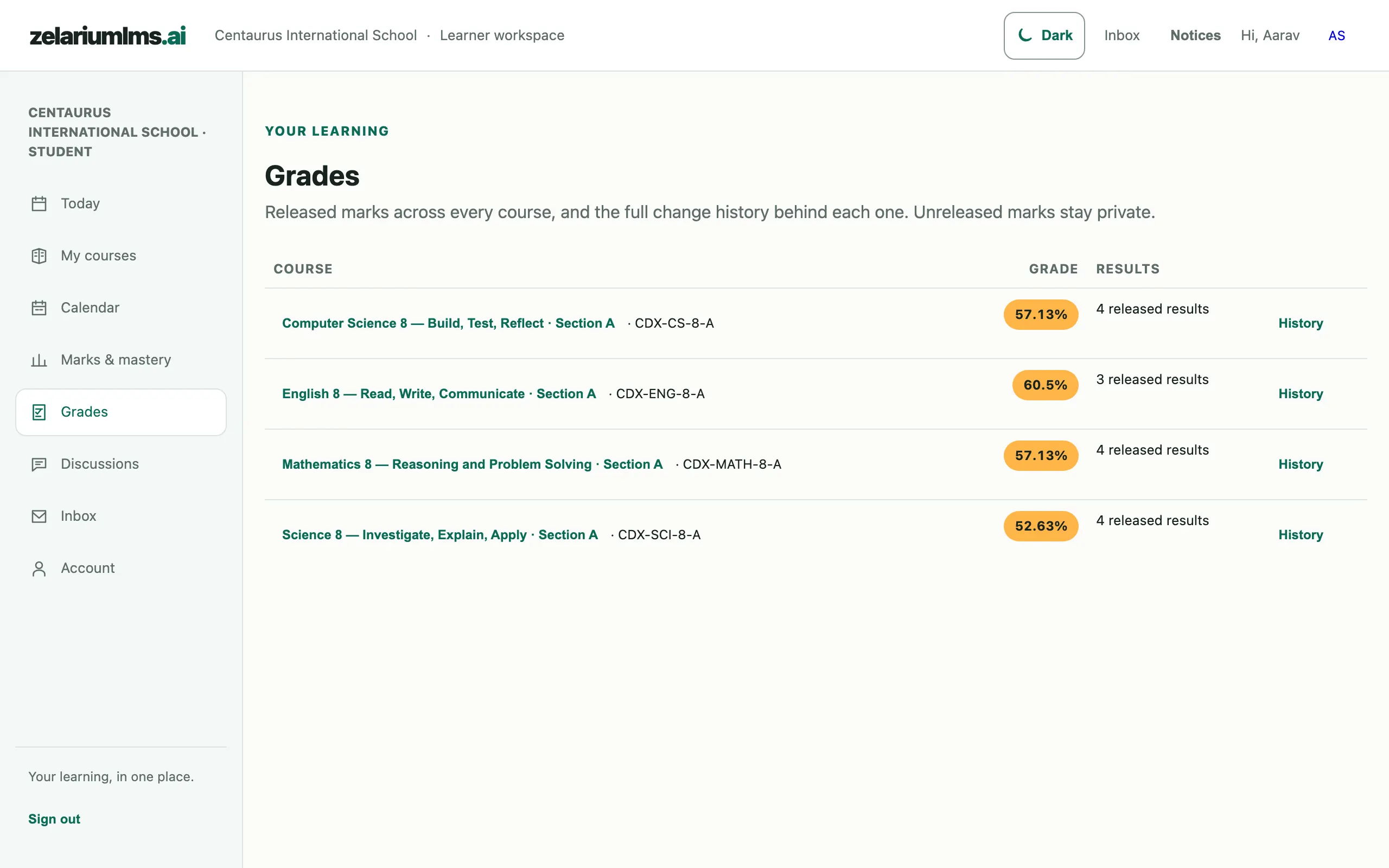The height and width of the screenshot is (868, 1389).
Task: Select Grades in sidebar navigation
Action: [121, 412]
